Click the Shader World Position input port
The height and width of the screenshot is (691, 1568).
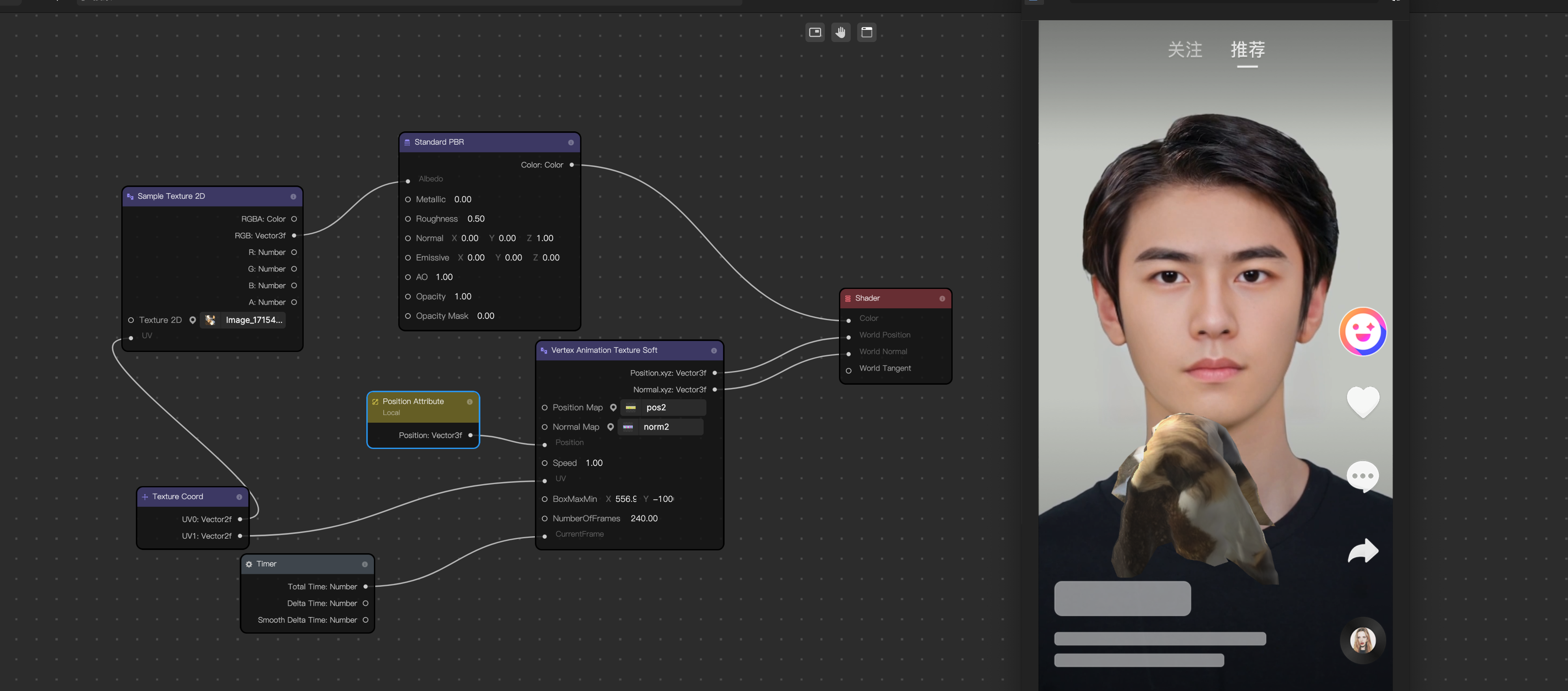849,337
